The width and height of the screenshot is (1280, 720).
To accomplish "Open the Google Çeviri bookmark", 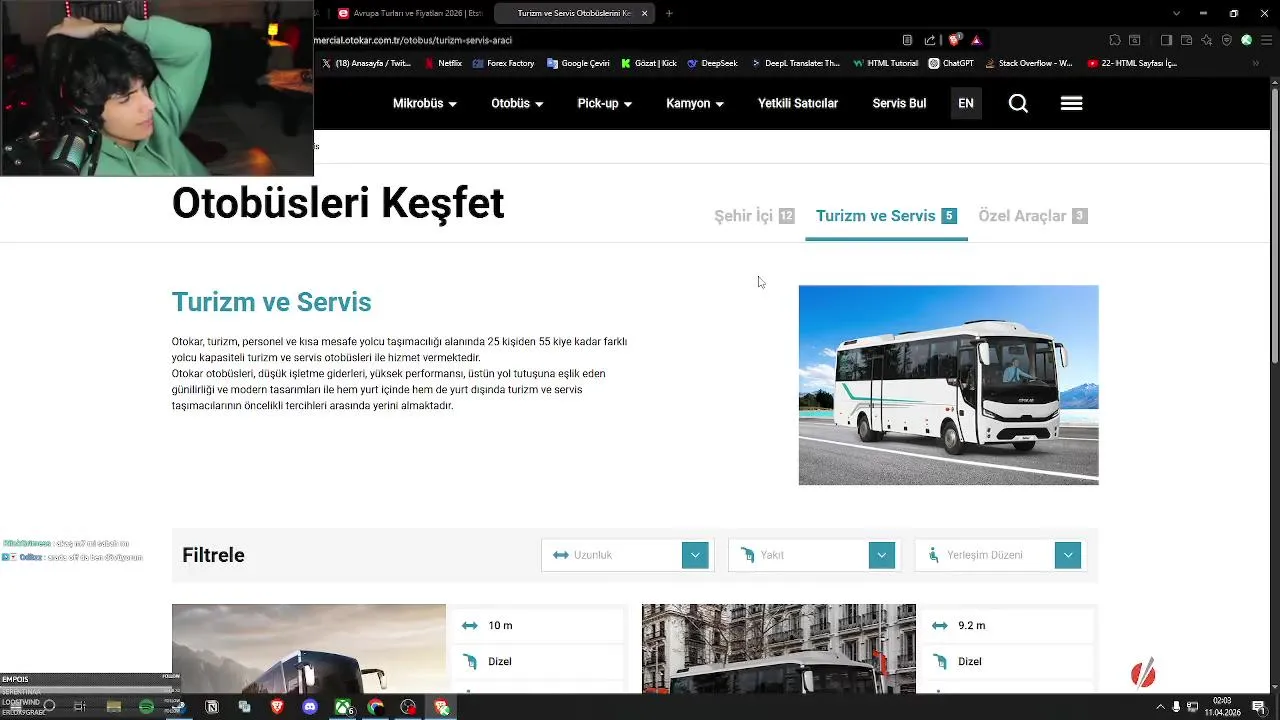I will click(x=577, y=63).
